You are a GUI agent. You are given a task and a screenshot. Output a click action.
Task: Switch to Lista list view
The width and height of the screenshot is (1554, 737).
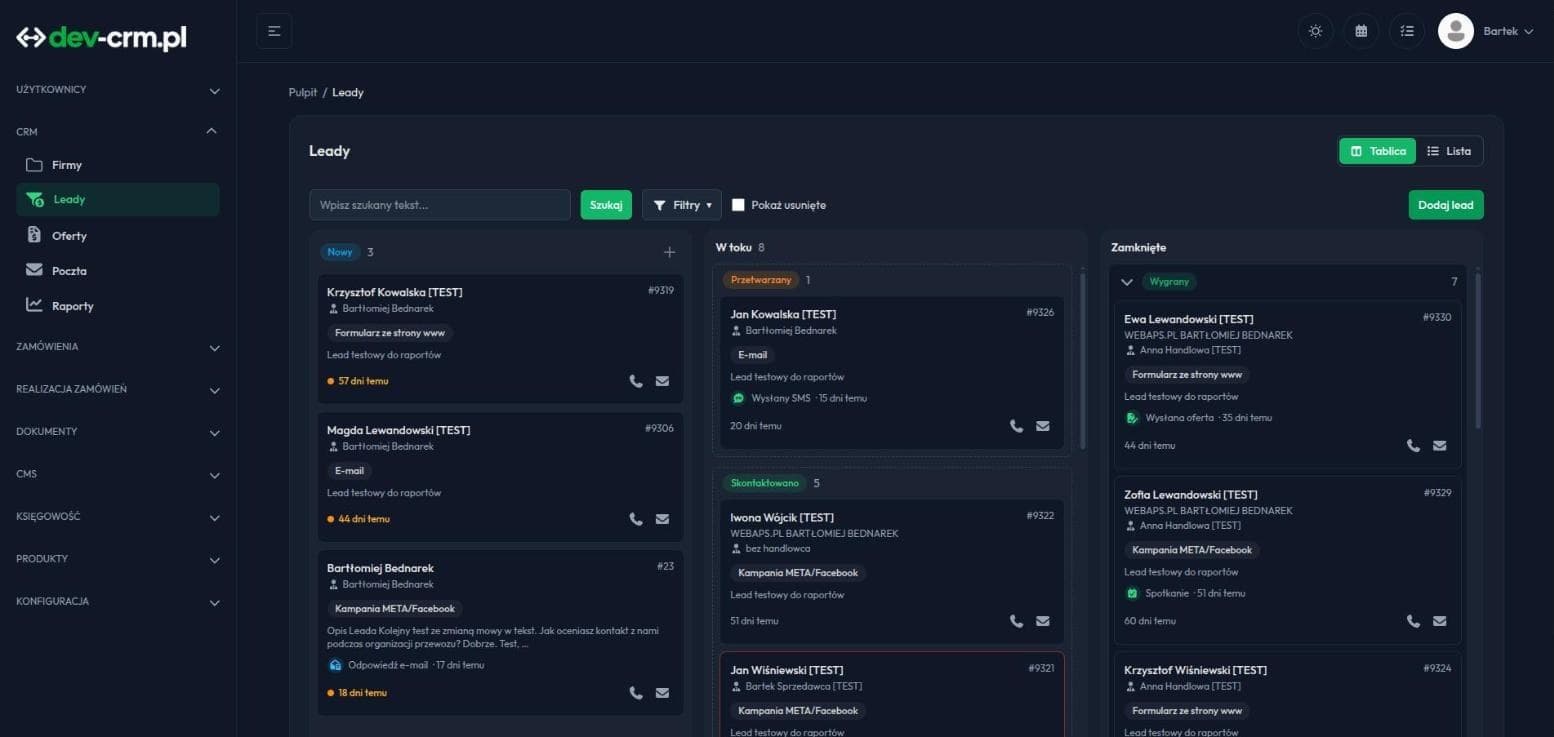click(x=1449, y=151)
